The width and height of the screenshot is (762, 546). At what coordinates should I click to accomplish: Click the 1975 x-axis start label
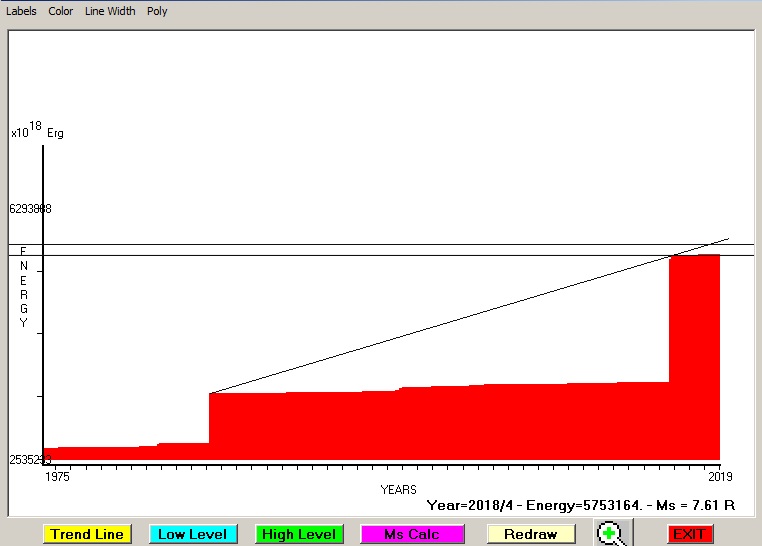click(59, 476)
